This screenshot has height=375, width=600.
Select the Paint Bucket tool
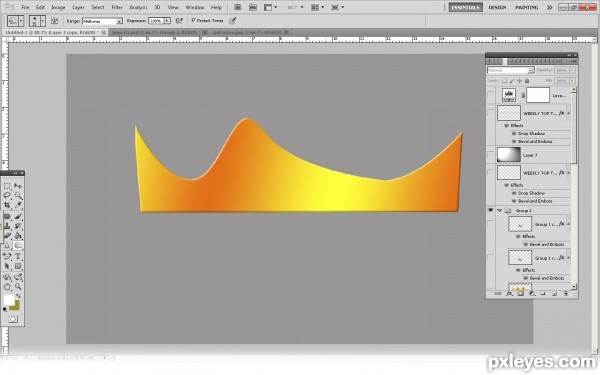point(18,236)
